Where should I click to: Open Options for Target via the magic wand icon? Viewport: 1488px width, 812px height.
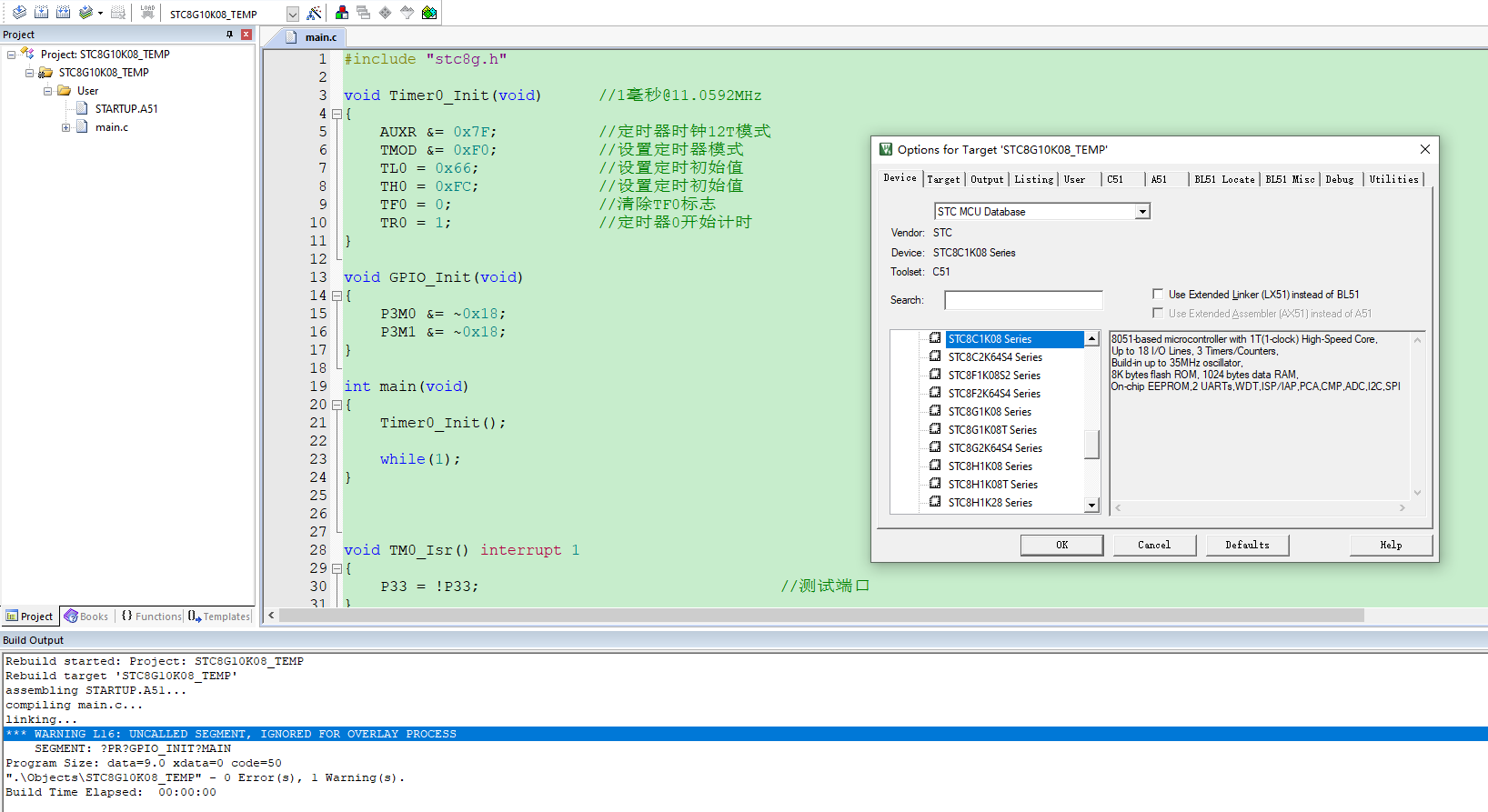click(x=314, y=13)
